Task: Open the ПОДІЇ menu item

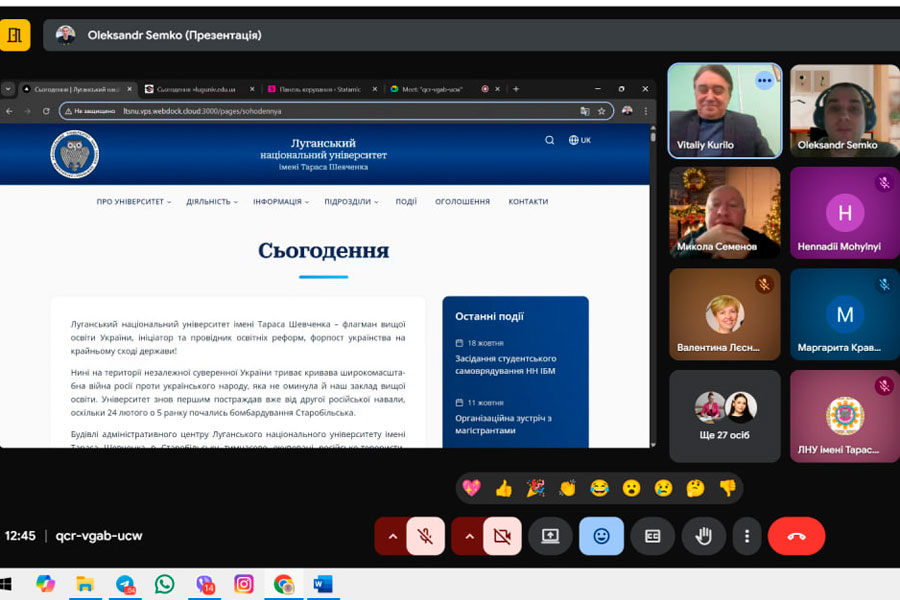Action: coord(406,202)
